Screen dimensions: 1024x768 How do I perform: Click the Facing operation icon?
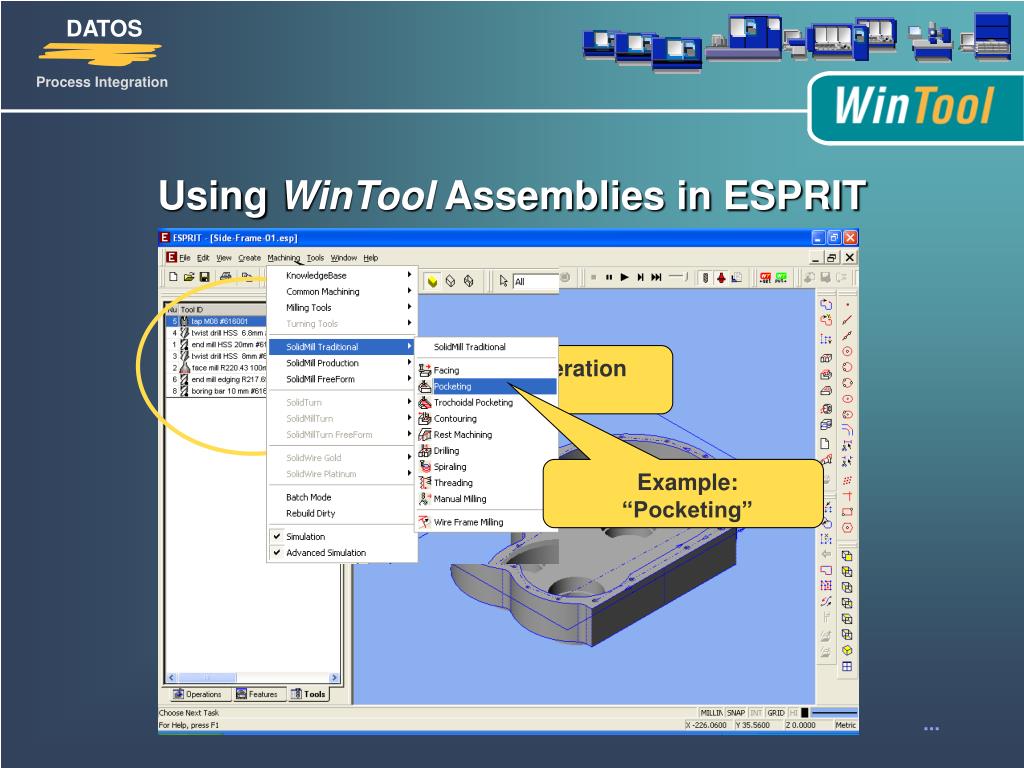pyautogui.click(x=424, y=370)
